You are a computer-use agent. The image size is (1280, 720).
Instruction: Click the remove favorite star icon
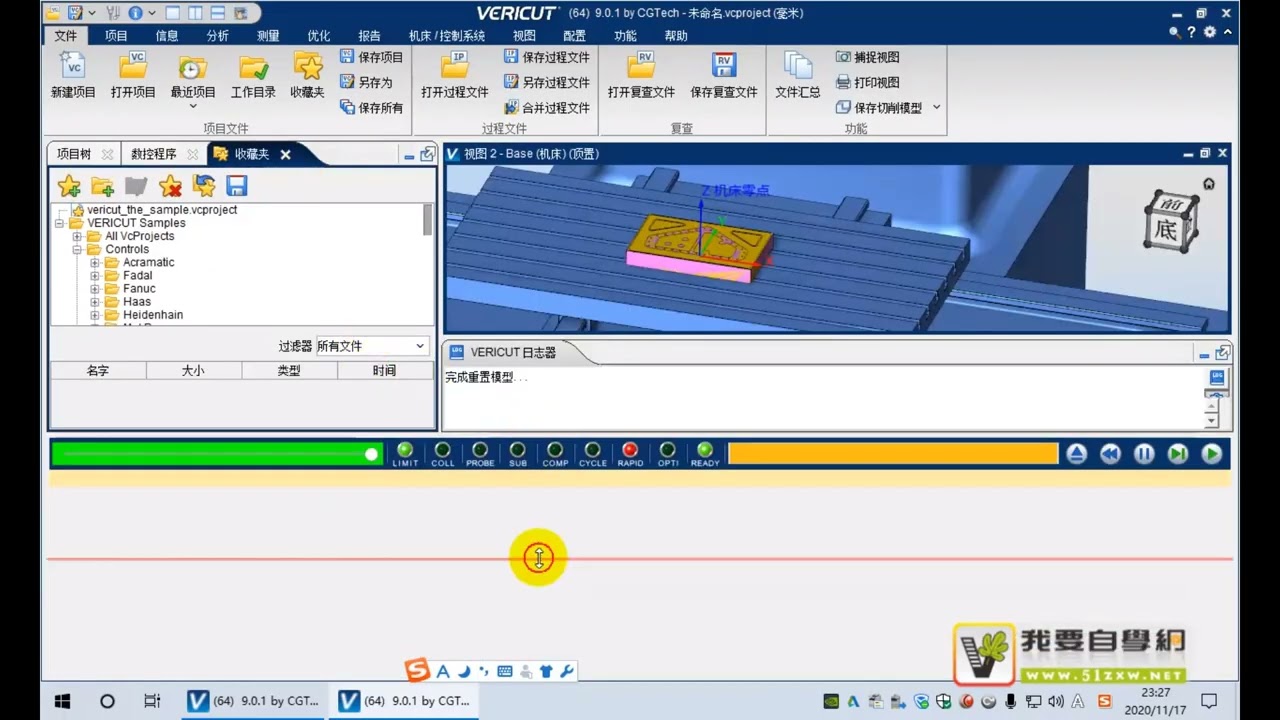(x=170, y=186)
